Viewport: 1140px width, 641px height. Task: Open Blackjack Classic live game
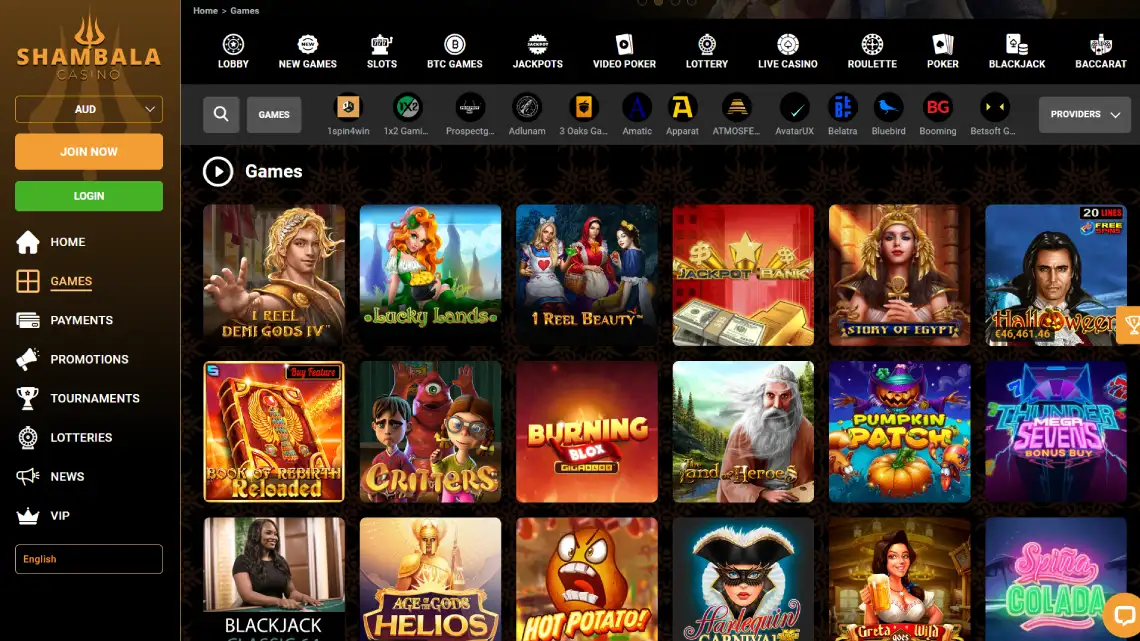pyautogui.click(x=274, y=579)
